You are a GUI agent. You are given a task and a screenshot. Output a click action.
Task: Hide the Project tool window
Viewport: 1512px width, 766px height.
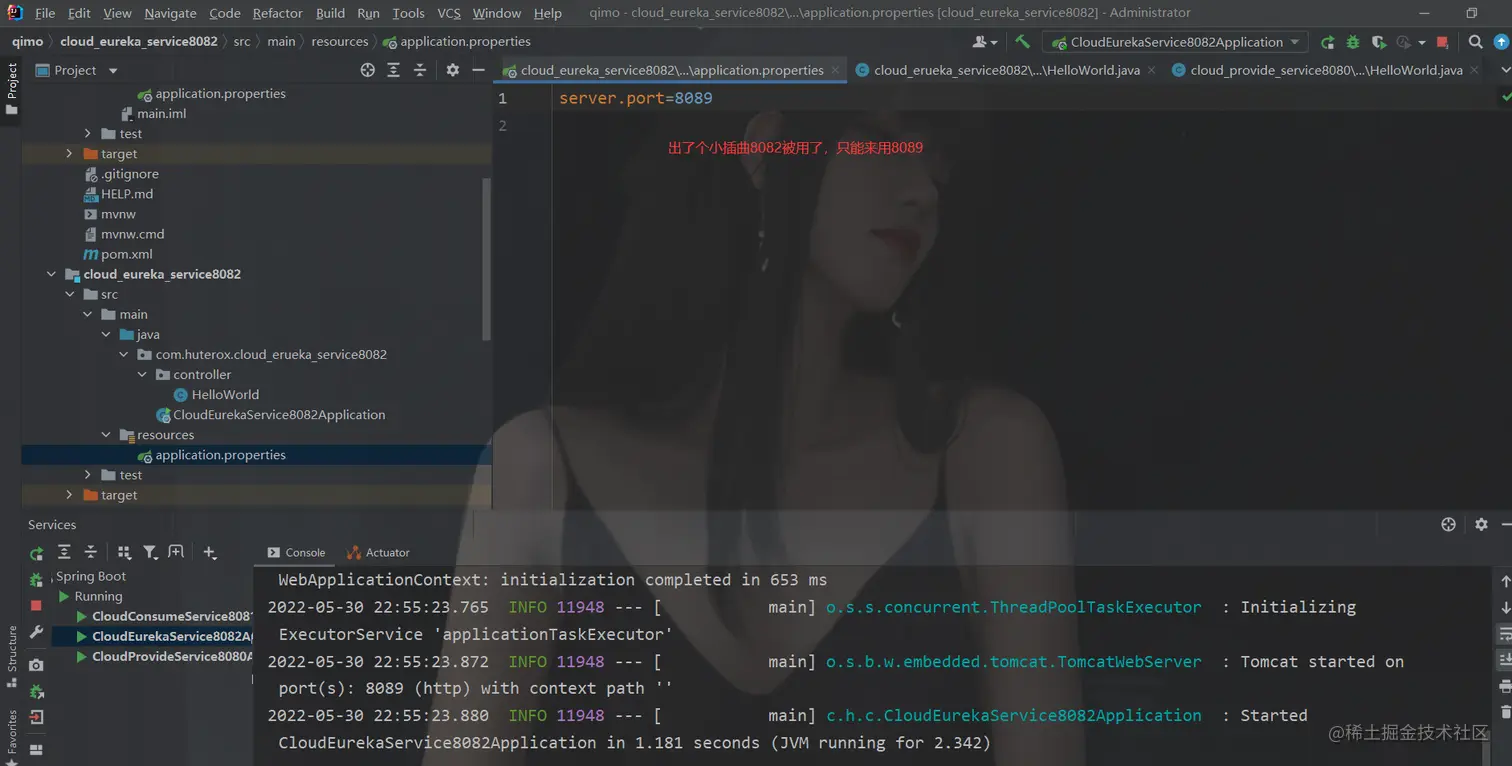pyautogui.click(x=479, y=70)
